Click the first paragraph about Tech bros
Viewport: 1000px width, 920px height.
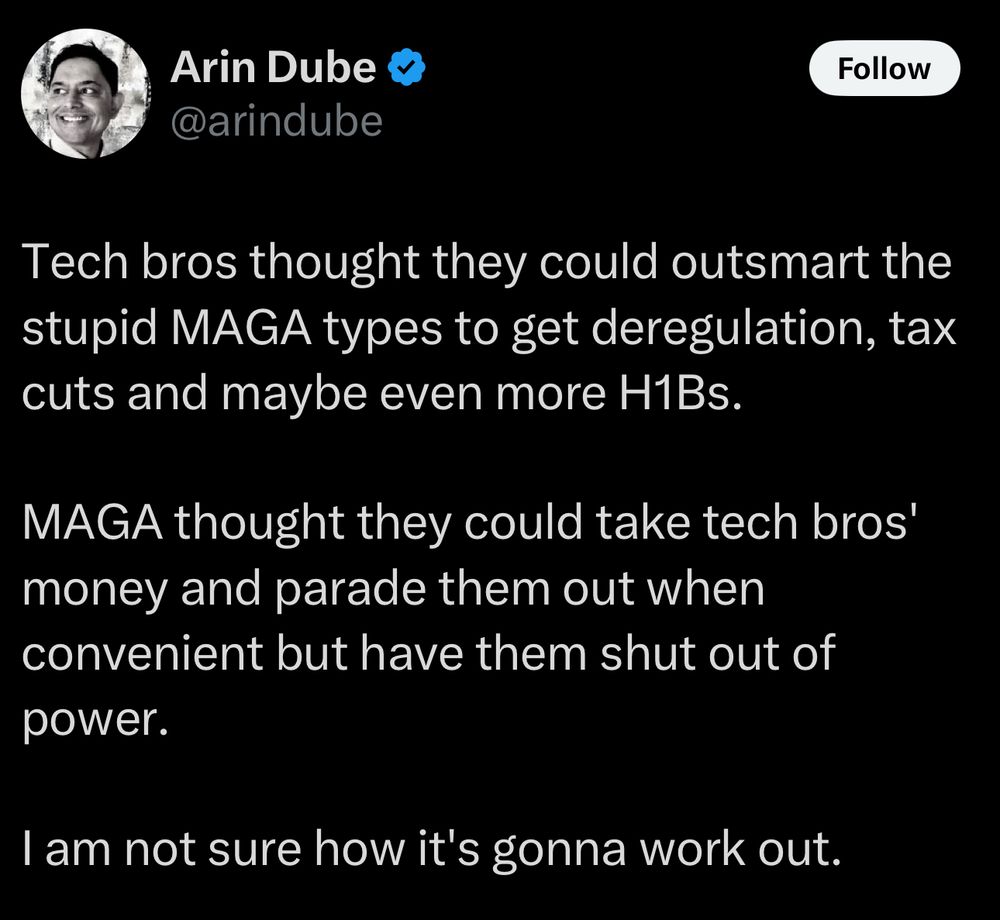click(489, 328)
